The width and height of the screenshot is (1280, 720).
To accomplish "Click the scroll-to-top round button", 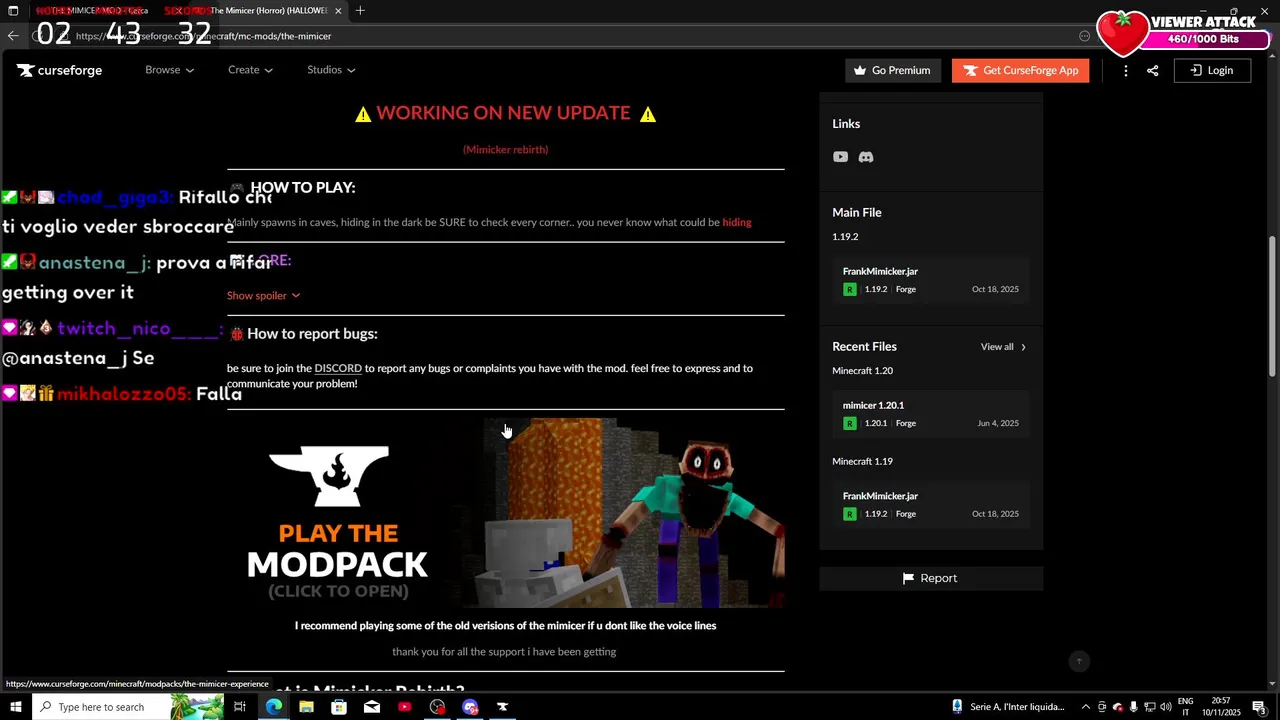I will [x=1078, y=661].
